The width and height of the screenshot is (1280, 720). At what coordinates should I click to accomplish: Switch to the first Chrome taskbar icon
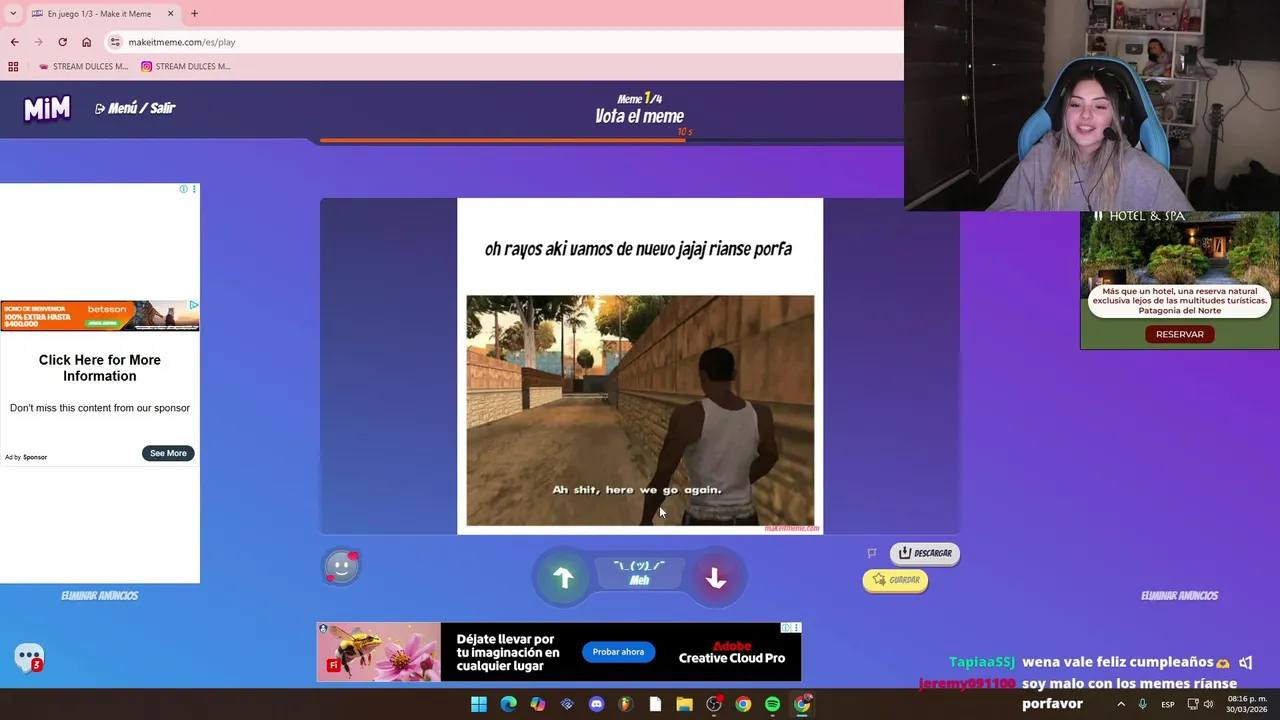pos(743,704)
